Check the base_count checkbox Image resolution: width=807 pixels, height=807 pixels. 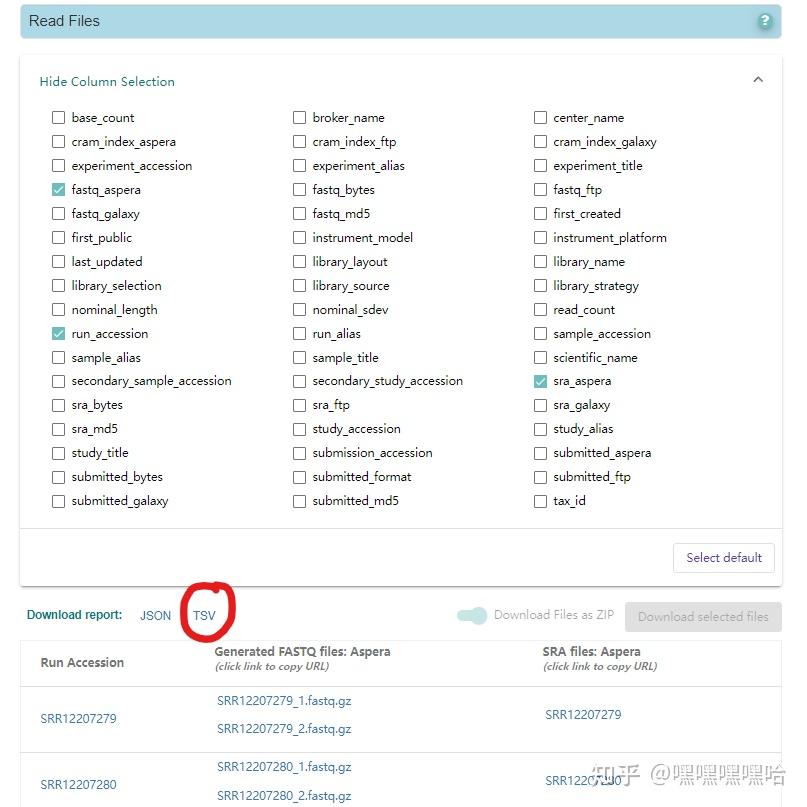click(58, 118)
